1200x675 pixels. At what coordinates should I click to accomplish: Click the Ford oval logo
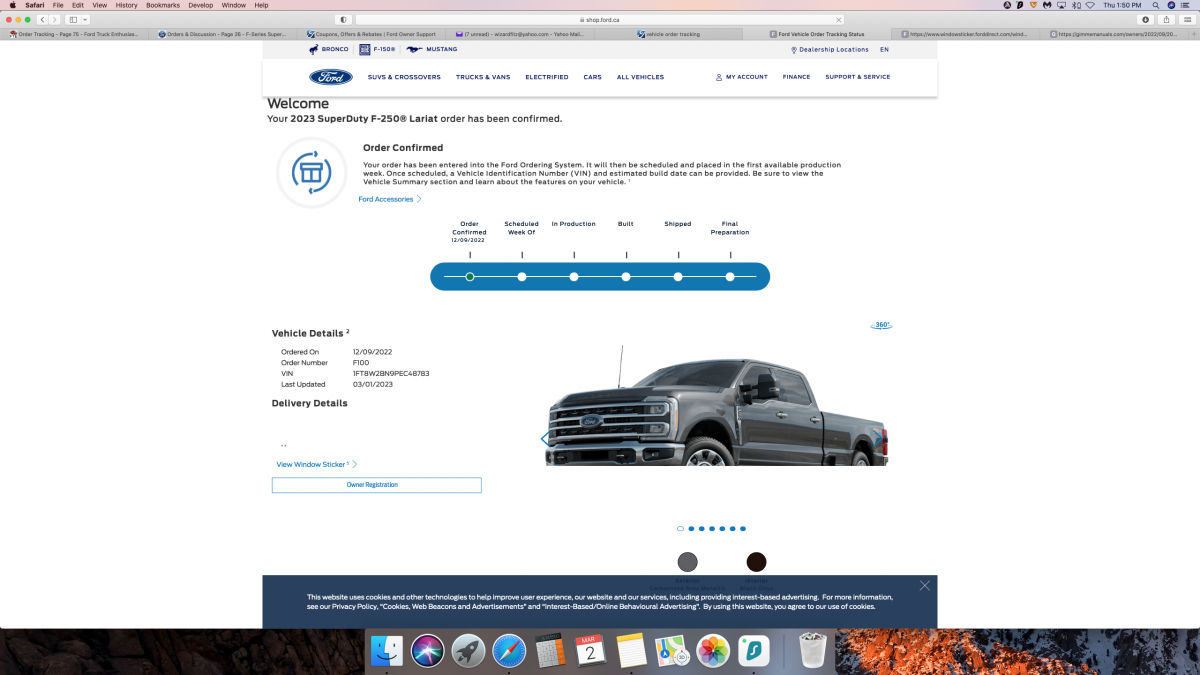click(330, 77)
